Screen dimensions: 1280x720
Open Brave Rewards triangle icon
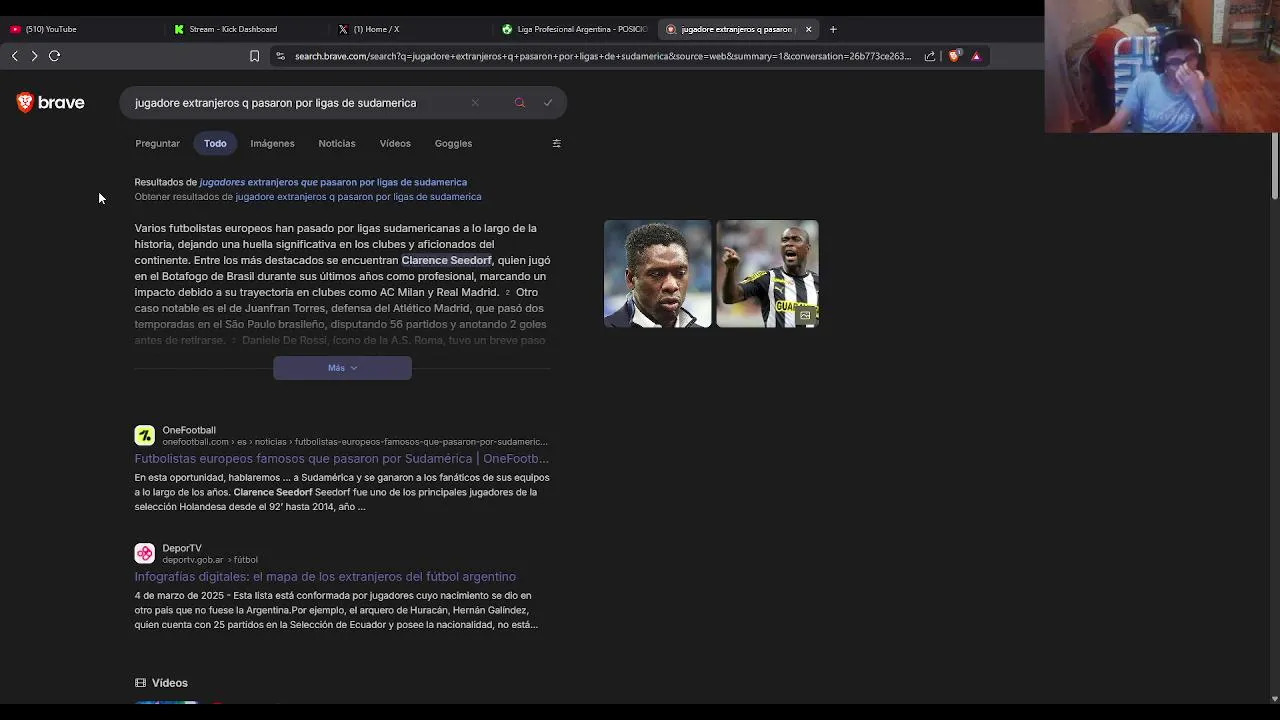click(976, 56)
